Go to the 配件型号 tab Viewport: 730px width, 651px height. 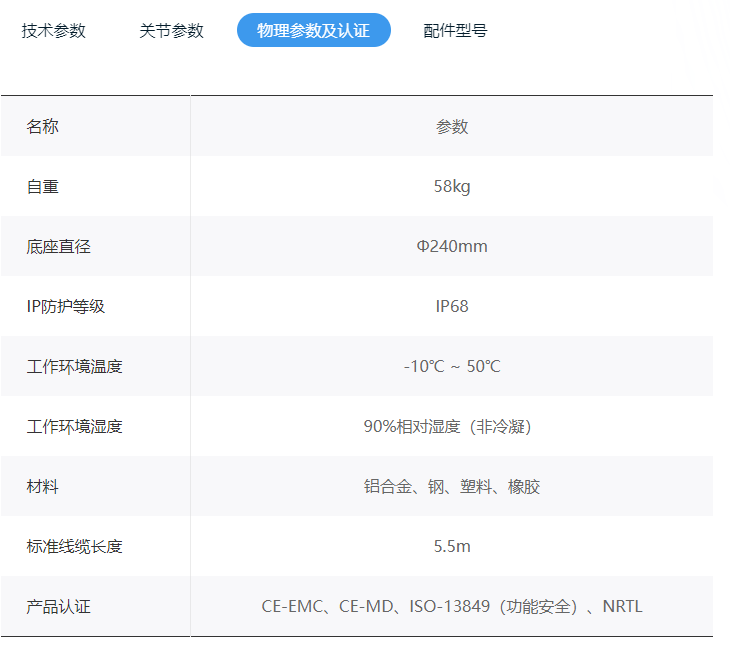(x=455, y=31)
